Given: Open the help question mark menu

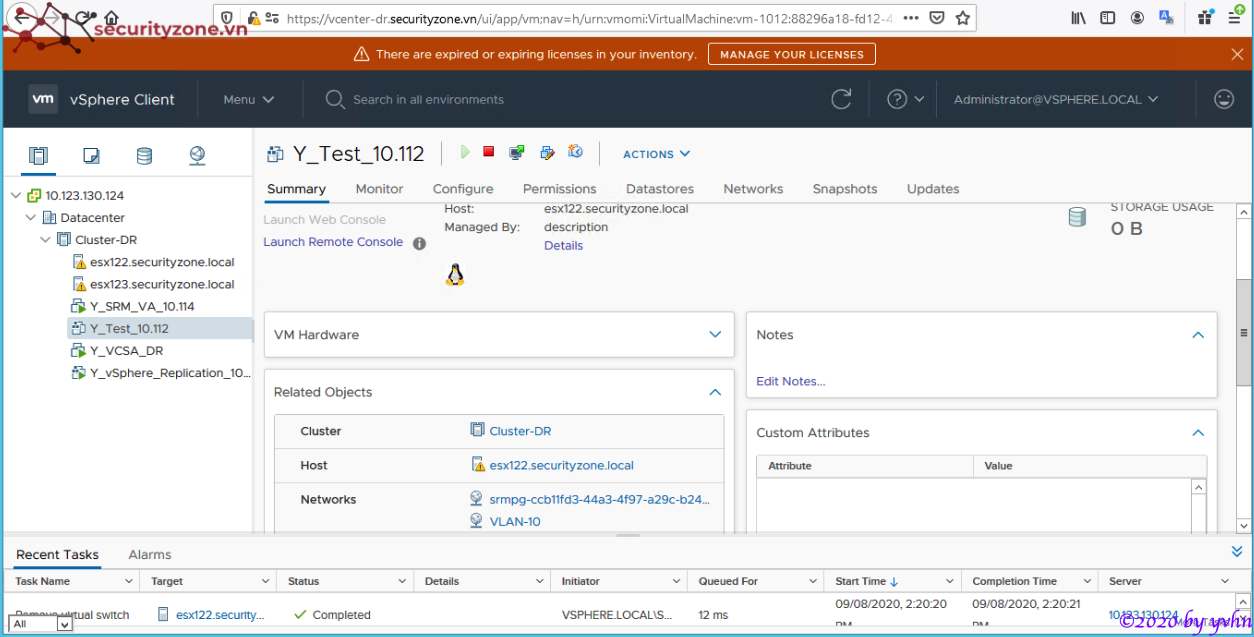Looking at the screenshot, I should click(905, 99).
